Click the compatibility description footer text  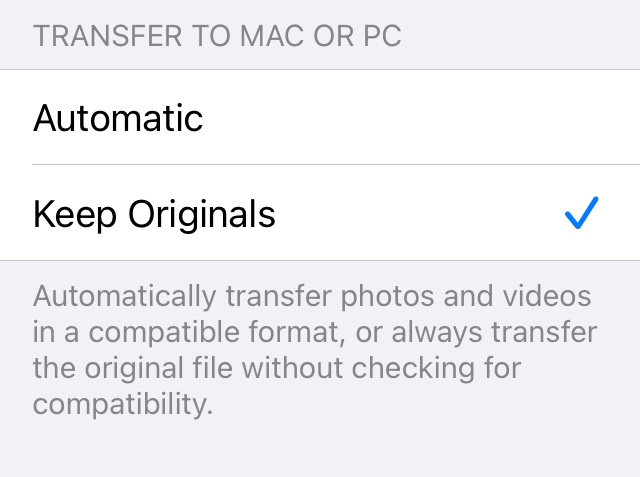pyautogui.click(x=315, y=350)
